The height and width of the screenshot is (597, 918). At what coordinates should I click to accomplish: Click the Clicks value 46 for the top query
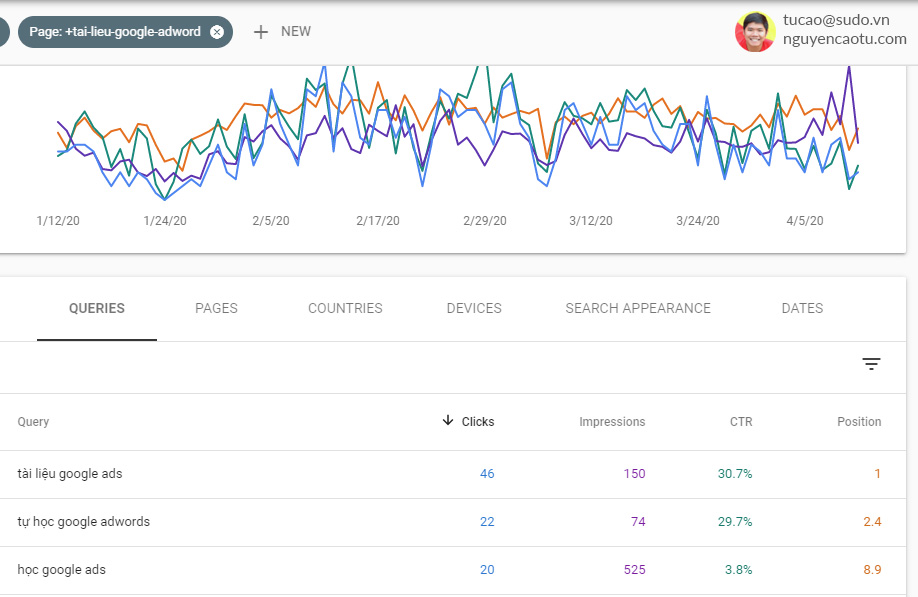coord(487,473)
